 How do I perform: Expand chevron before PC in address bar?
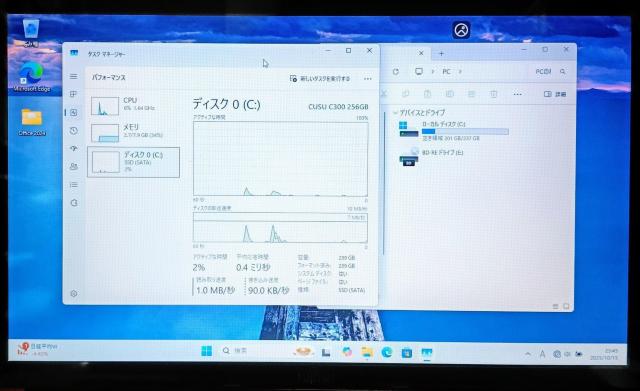433,71
